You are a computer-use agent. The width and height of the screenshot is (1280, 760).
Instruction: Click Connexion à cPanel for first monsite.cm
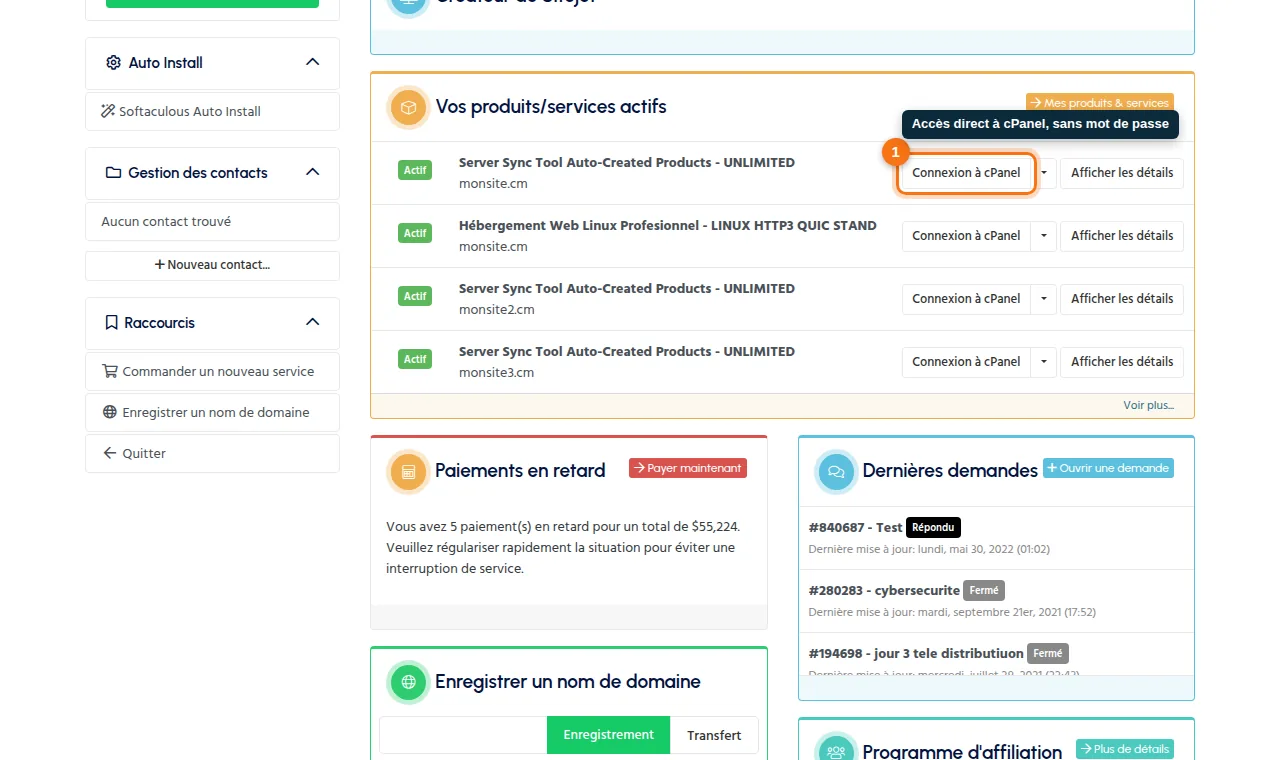[x=966, y=173]
